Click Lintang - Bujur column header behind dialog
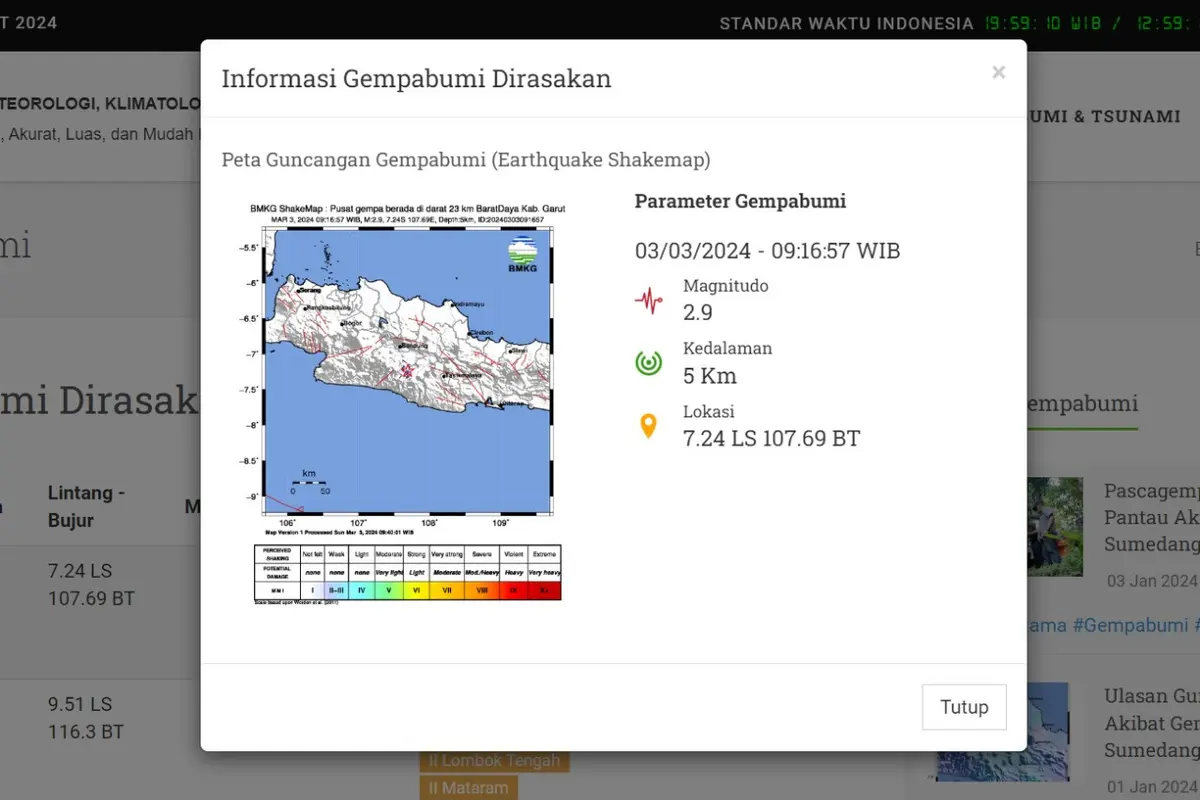This screenshot has height=800, width=1200. 86,506
